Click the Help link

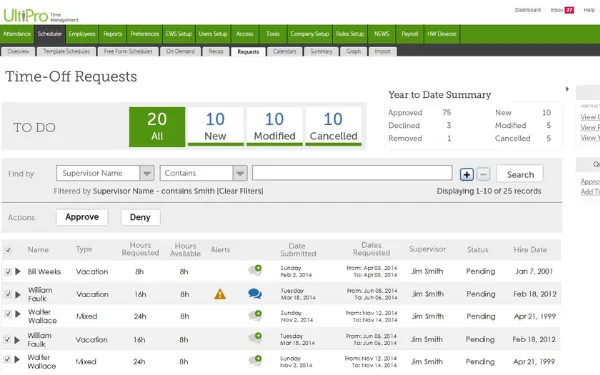pos(589,10)
